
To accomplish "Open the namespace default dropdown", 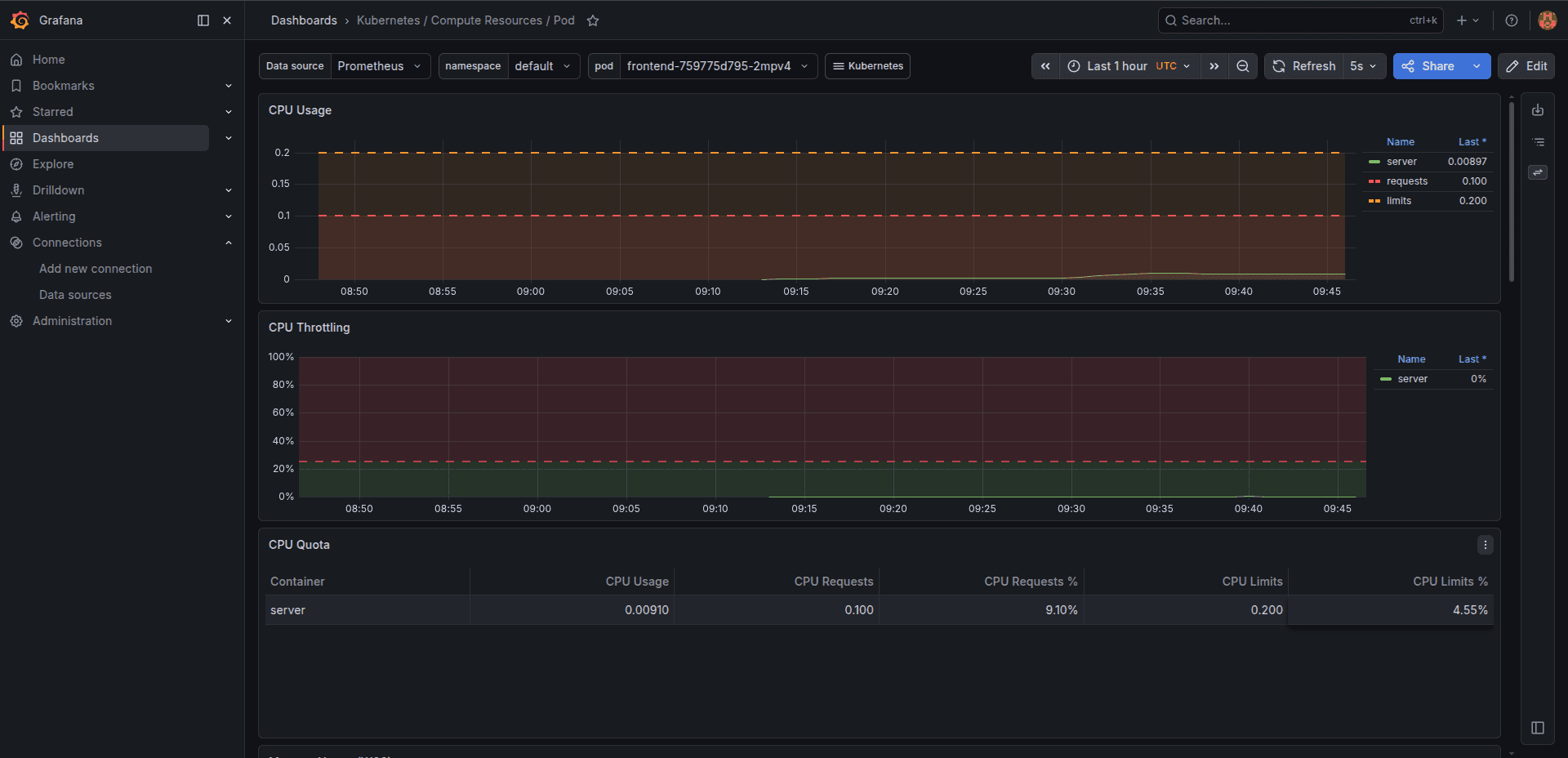I will [544, 66].
